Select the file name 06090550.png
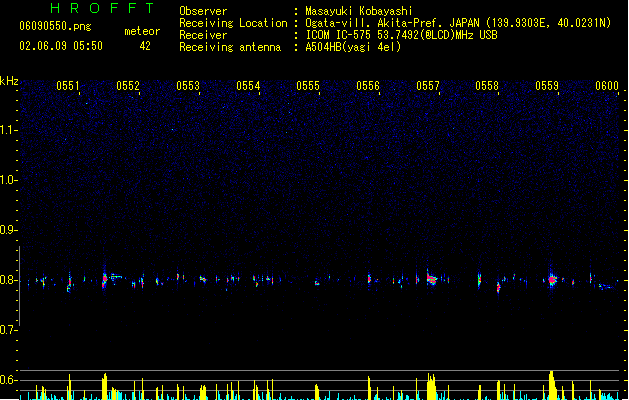 pyautogui.click(x=55, y=26)
